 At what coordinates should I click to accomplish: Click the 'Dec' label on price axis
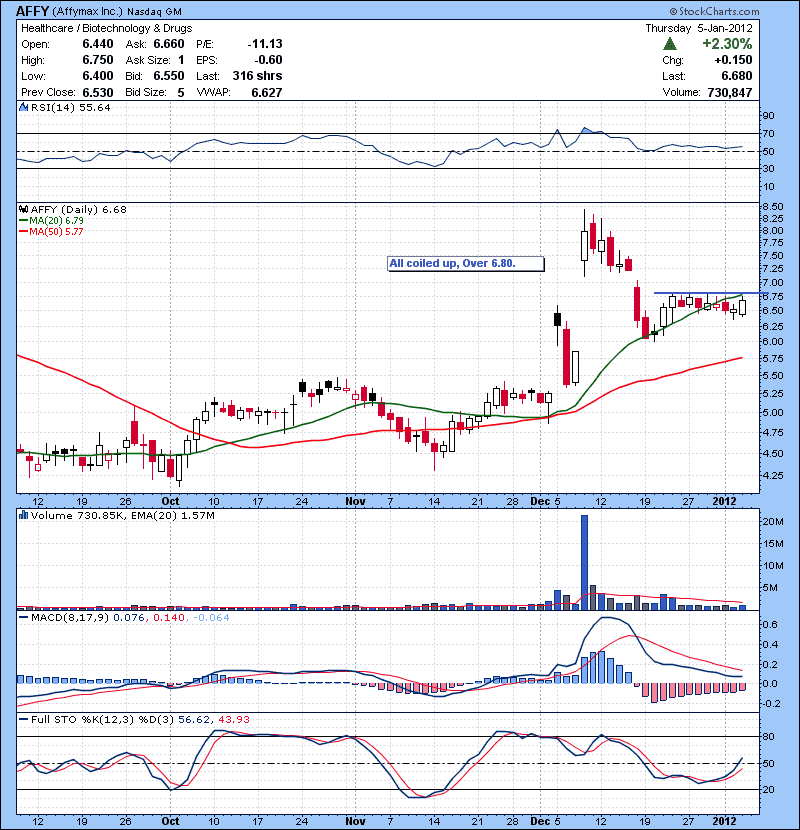pyautogui.click(x=541, y=501)
